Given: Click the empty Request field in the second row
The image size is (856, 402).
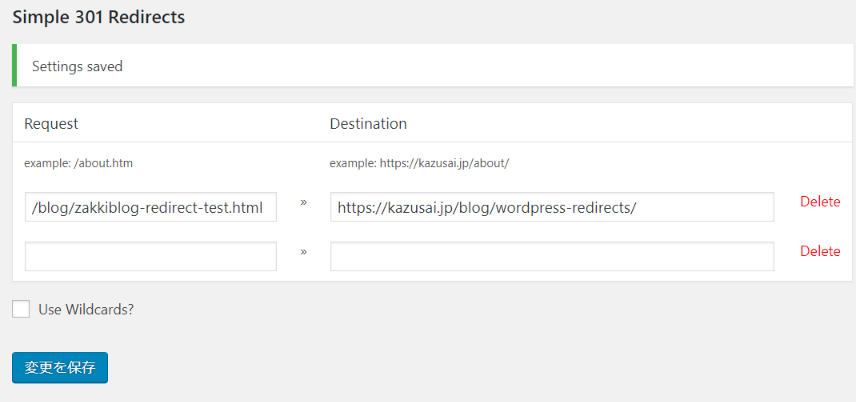Looking at the screenshot, I should [x=150, y=256].
